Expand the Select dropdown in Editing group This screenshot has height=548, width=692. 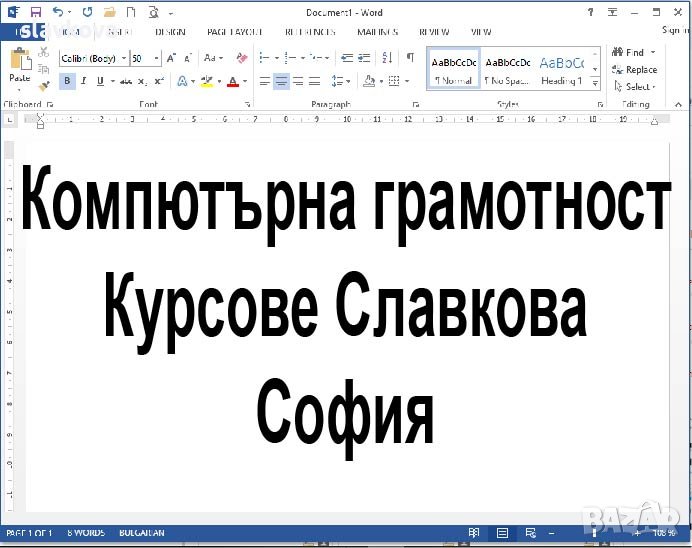point(638,87)
